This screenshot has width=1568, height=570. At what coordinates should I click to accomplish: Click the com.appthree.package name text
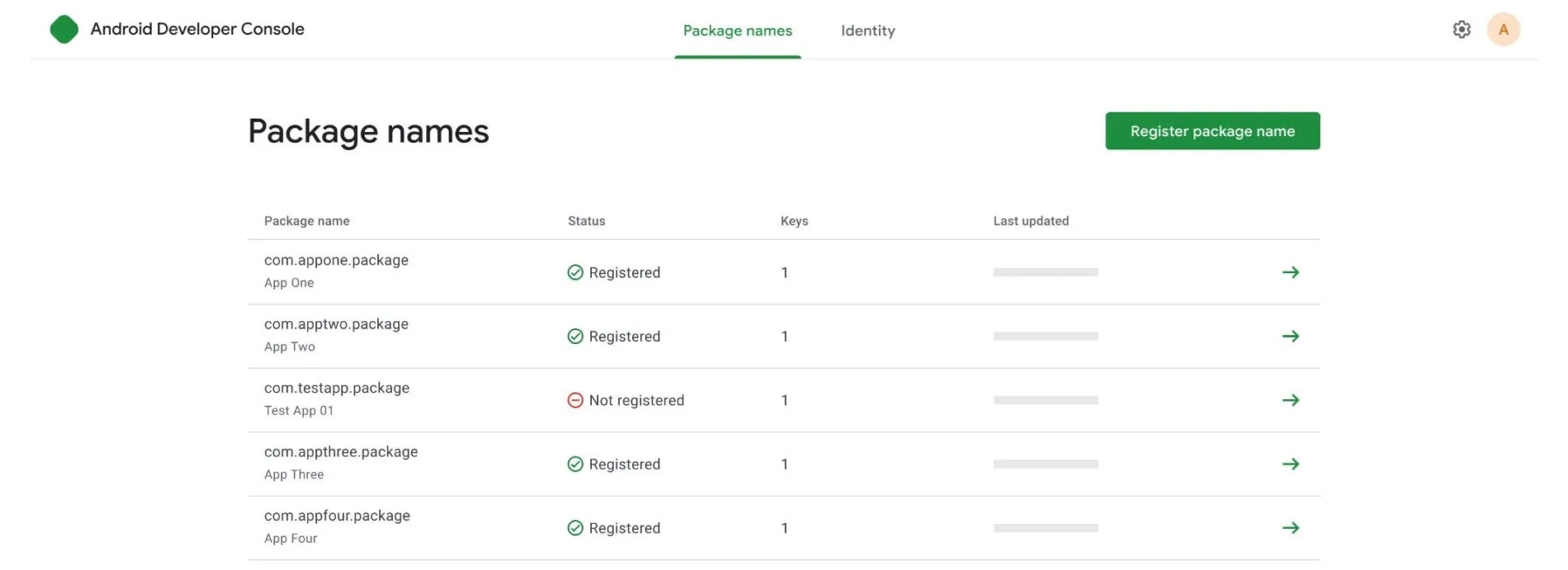[340, 452]
